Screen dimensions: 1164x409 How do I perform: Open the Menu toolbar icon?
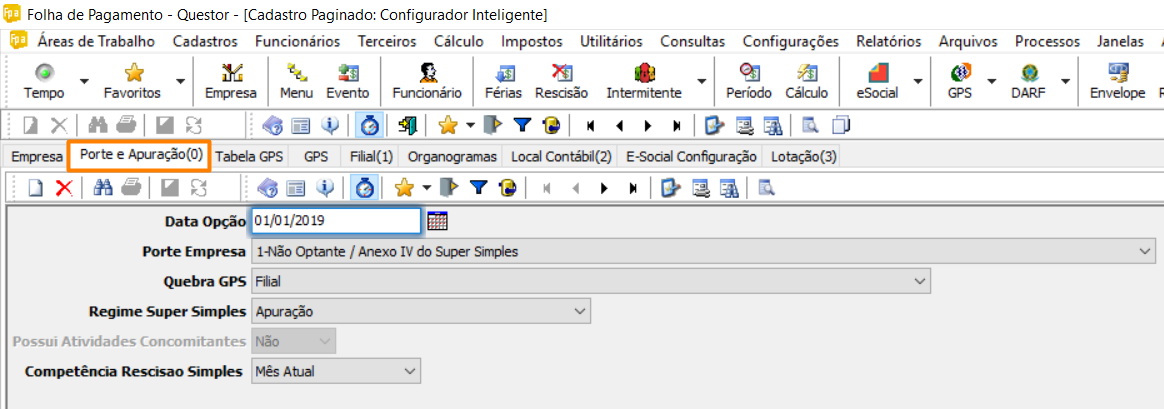[x=296, y=81]
